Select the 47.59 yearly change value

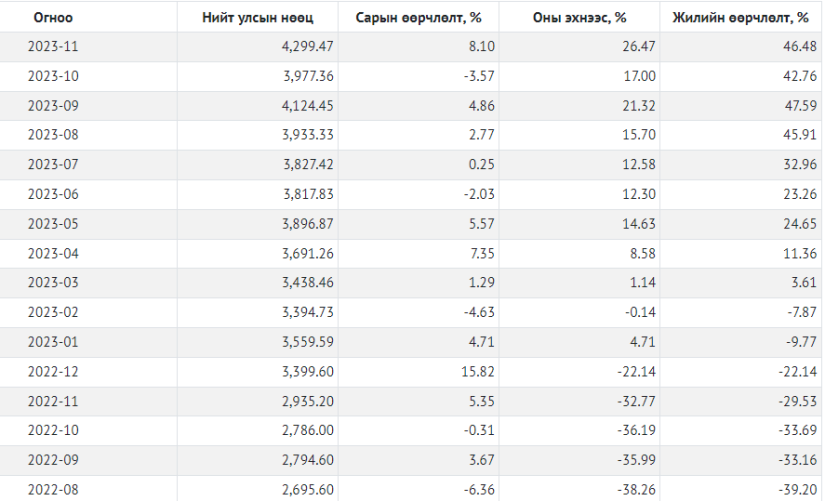(x=800, y=106)
